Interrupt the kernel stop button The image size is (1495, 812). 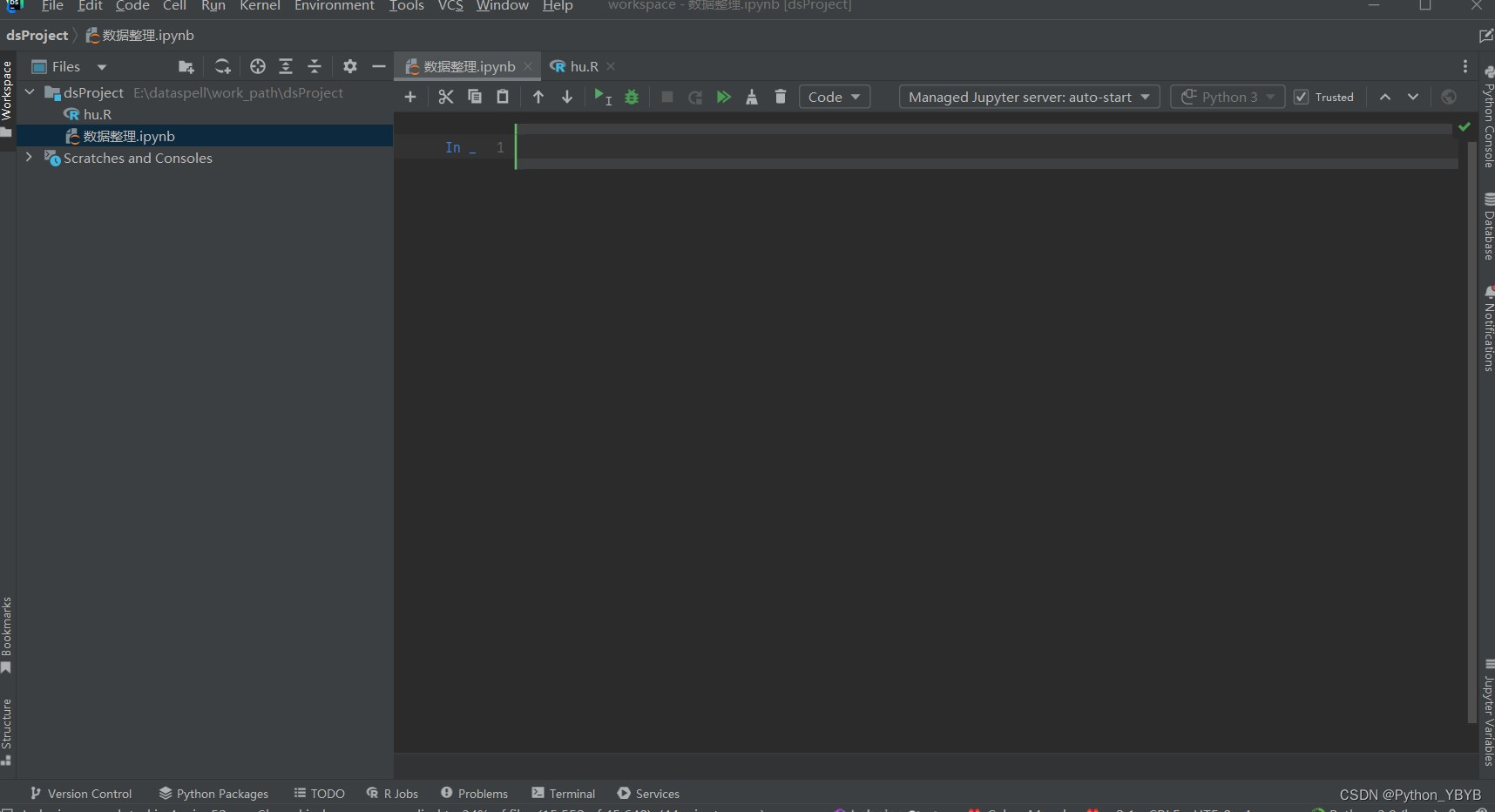click(x=667, y=97)
